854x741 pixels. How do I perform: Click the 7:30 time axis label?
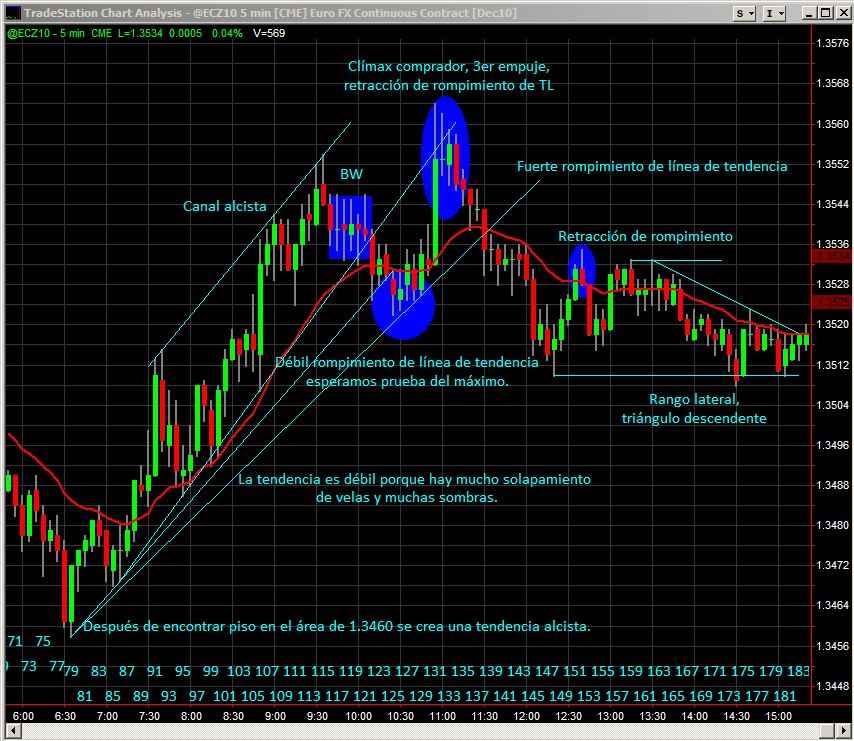[x=149, y=716]
